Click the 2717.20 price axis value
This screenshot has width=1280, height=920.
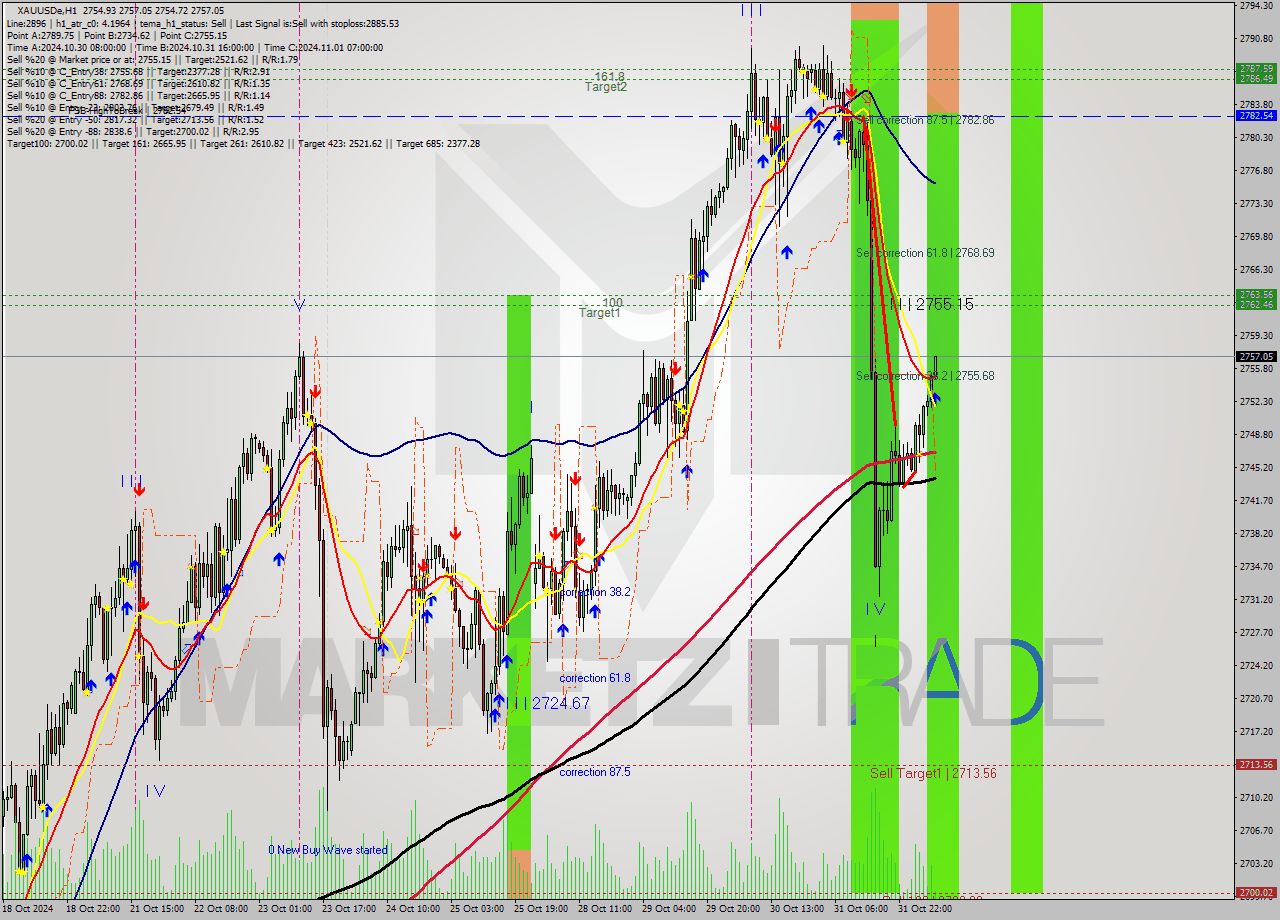1256,732
